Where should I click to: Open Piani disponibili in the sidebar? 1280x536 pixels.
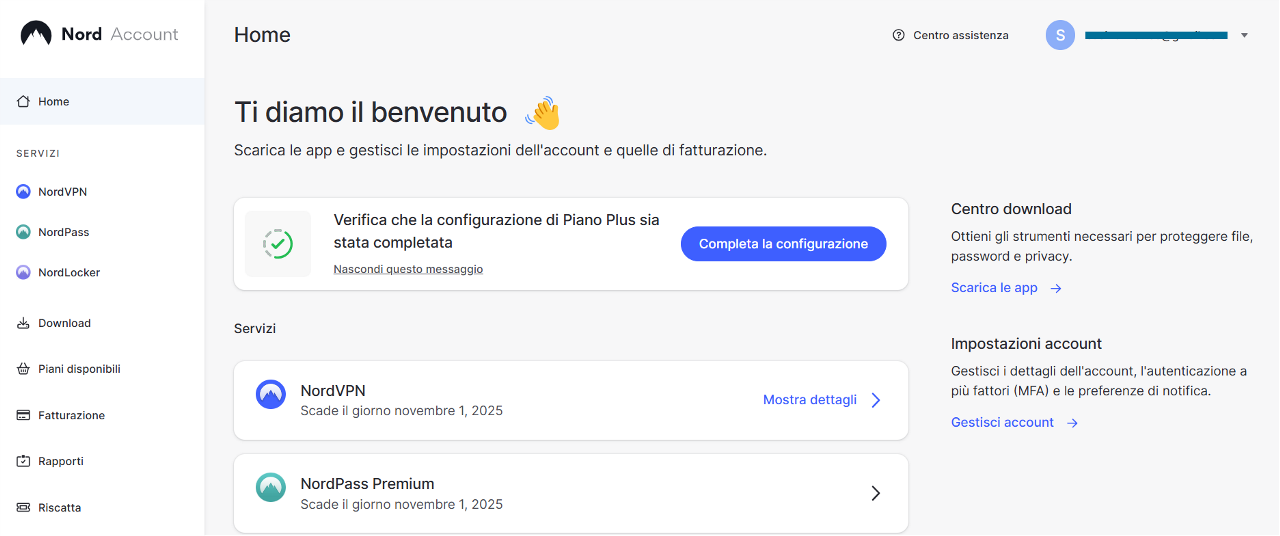(79, 369)
